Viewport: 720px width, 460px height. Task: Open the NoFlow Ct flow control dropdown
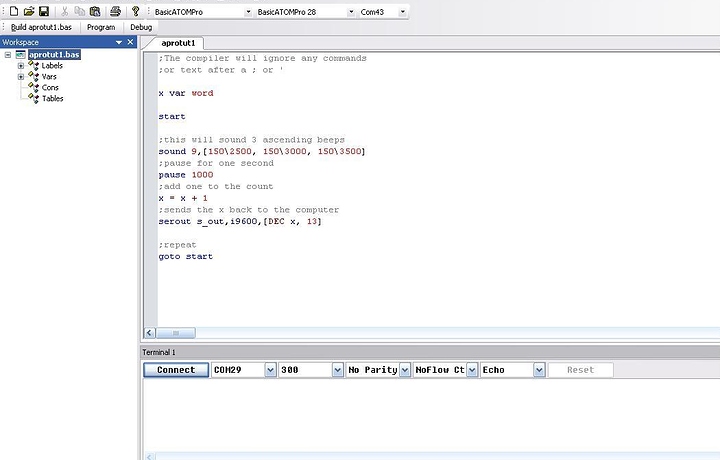472,370
